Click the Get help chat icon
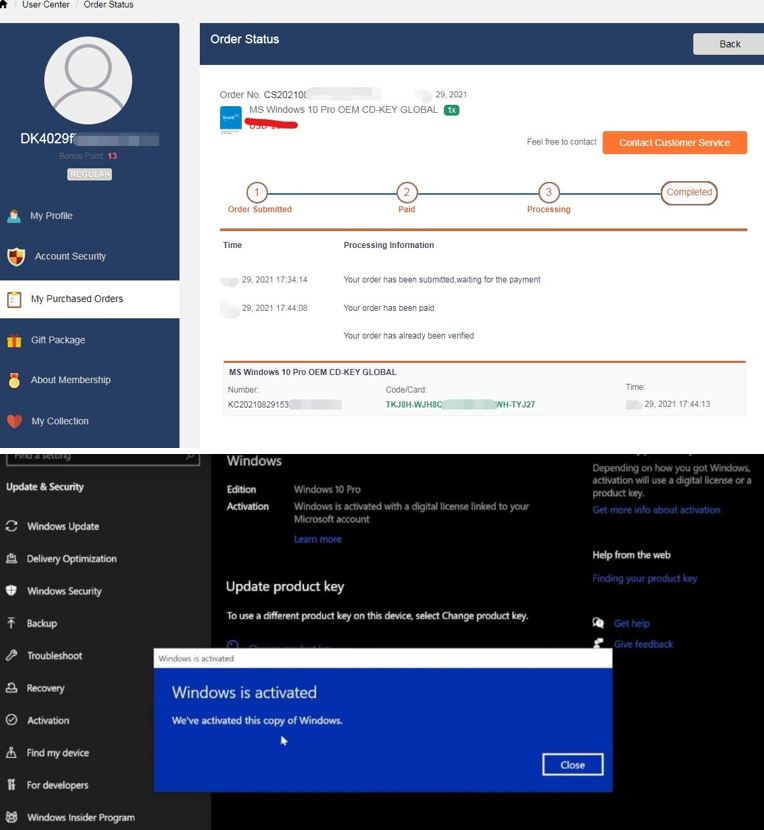 coord(598,623)
